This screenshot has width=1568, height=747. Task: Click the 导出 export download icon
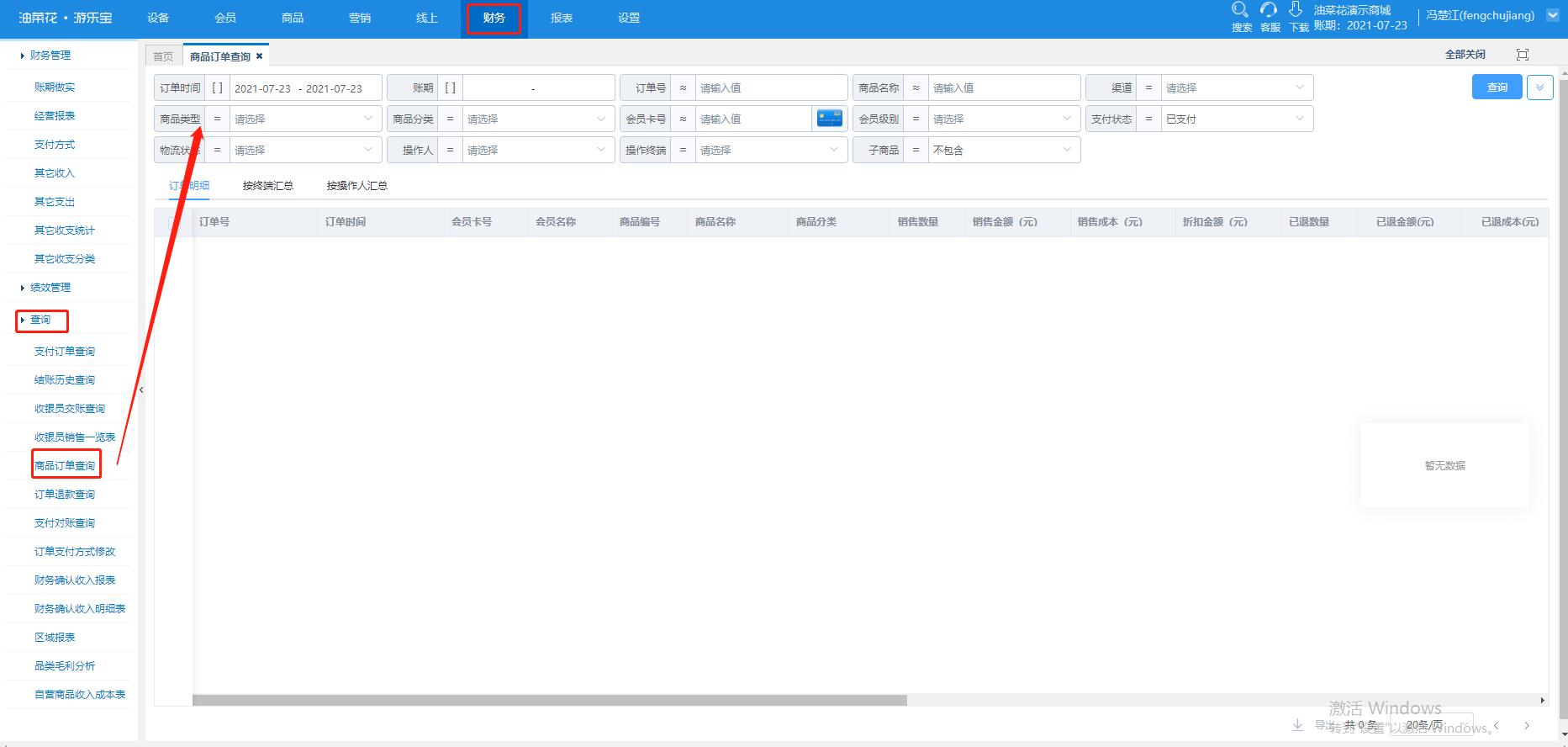(x=1297, y=724)
